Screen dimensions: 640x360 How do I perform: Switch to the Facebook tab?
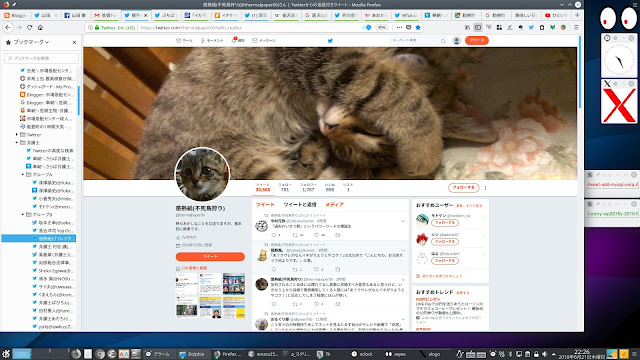click(75, 15)
